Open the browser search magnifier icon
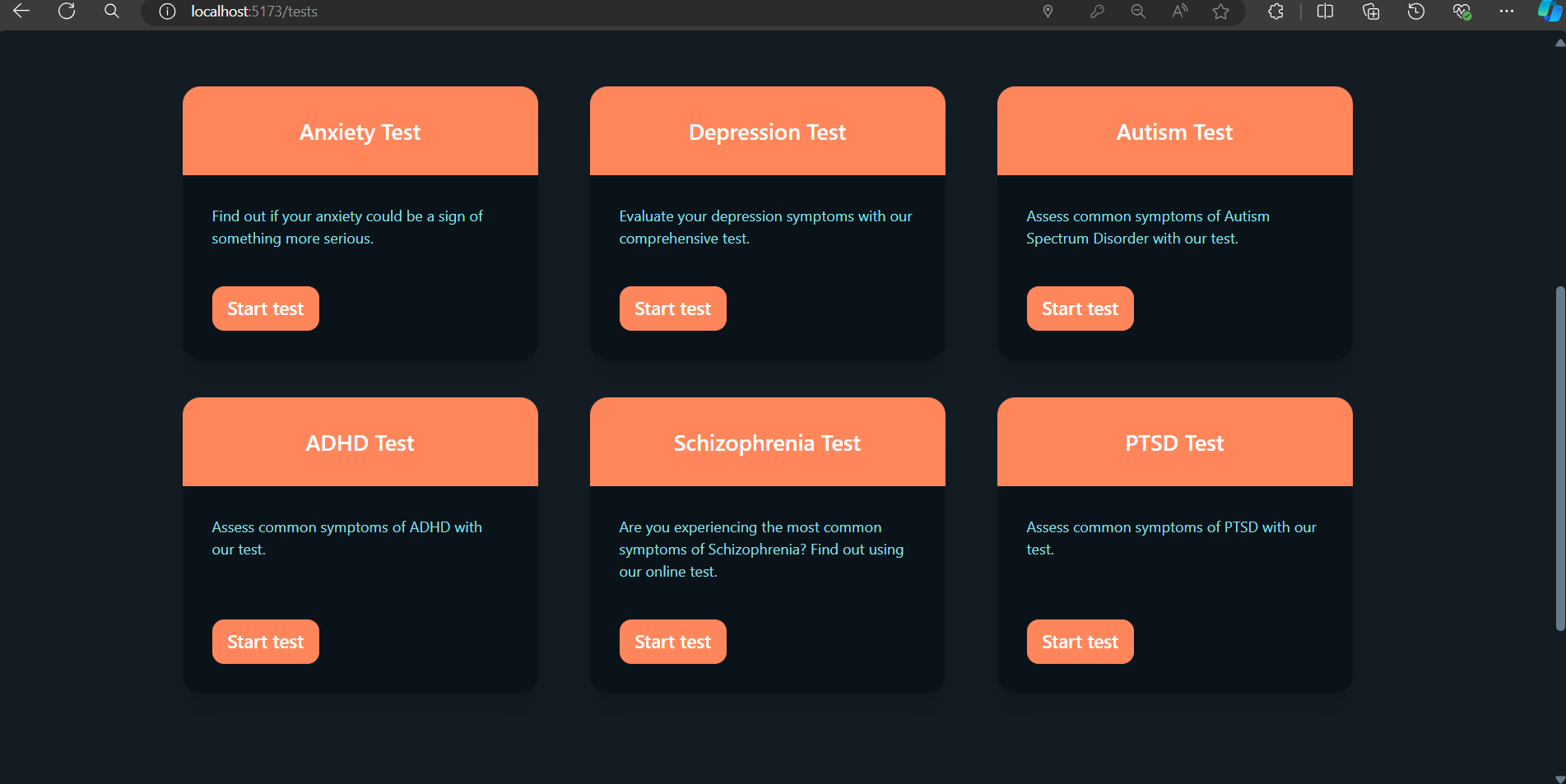Image resolution: width=1566 pixels, height=784 pixels. [112, 12]
